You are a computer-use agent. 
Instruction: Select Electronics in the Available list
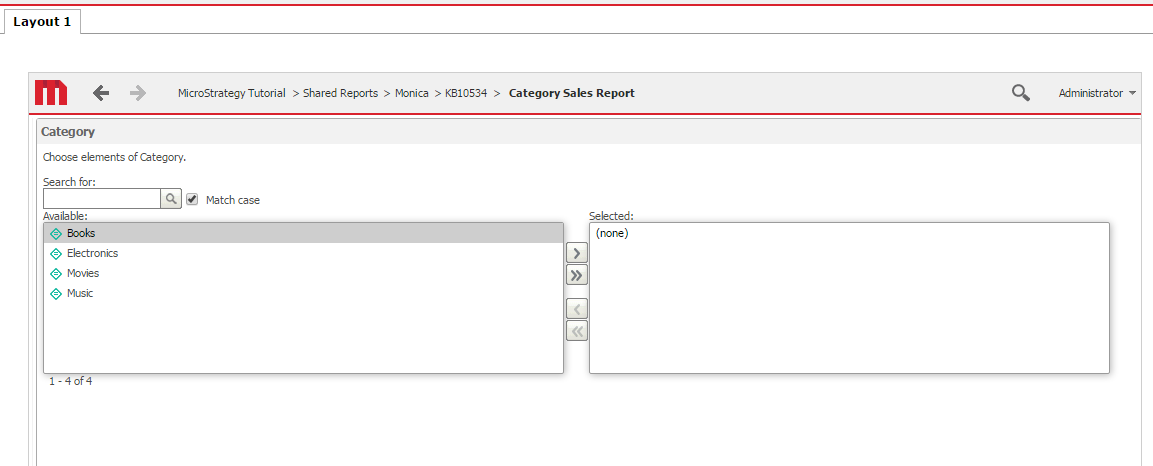pyautogui.click(x=92, y=253)
